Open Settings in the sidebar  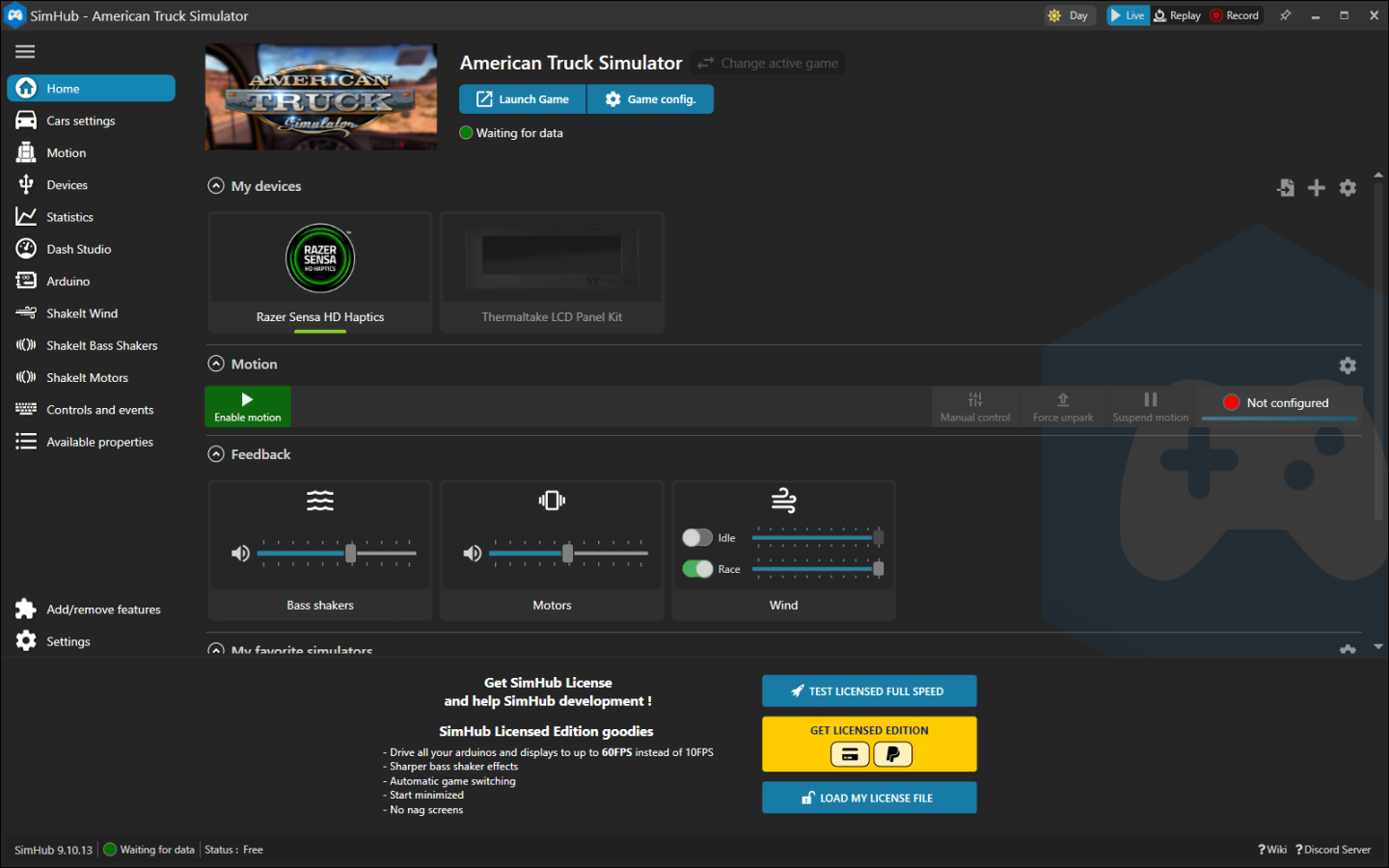pyautogui.click(x=91, y=641)
